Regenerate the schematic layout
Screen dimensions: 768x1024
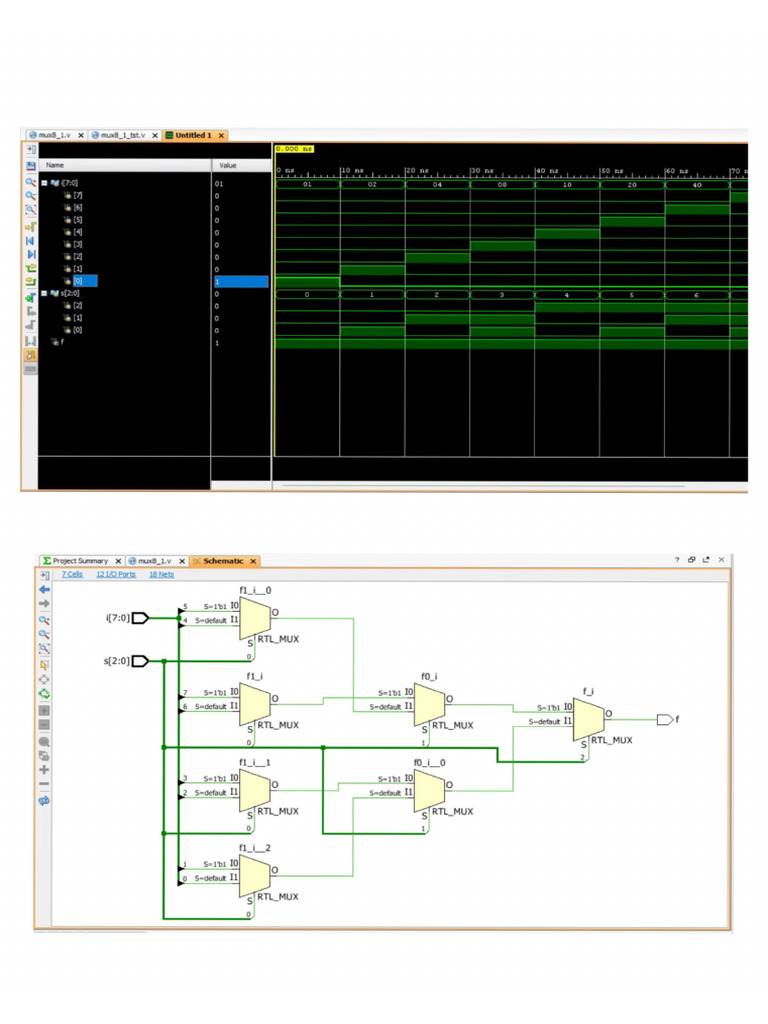44,694
